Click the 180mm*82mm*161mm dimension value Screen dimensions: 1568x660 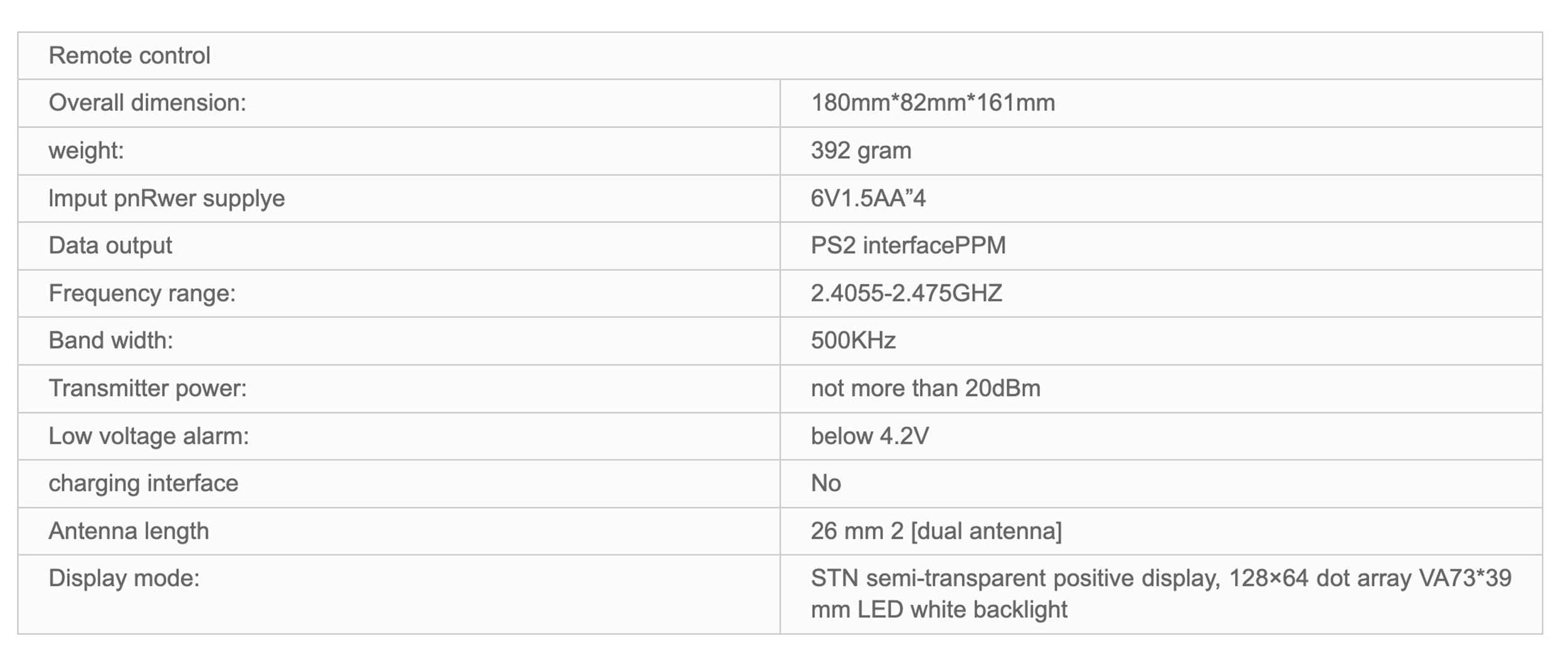pyautogui.click(x=933, y=103)
